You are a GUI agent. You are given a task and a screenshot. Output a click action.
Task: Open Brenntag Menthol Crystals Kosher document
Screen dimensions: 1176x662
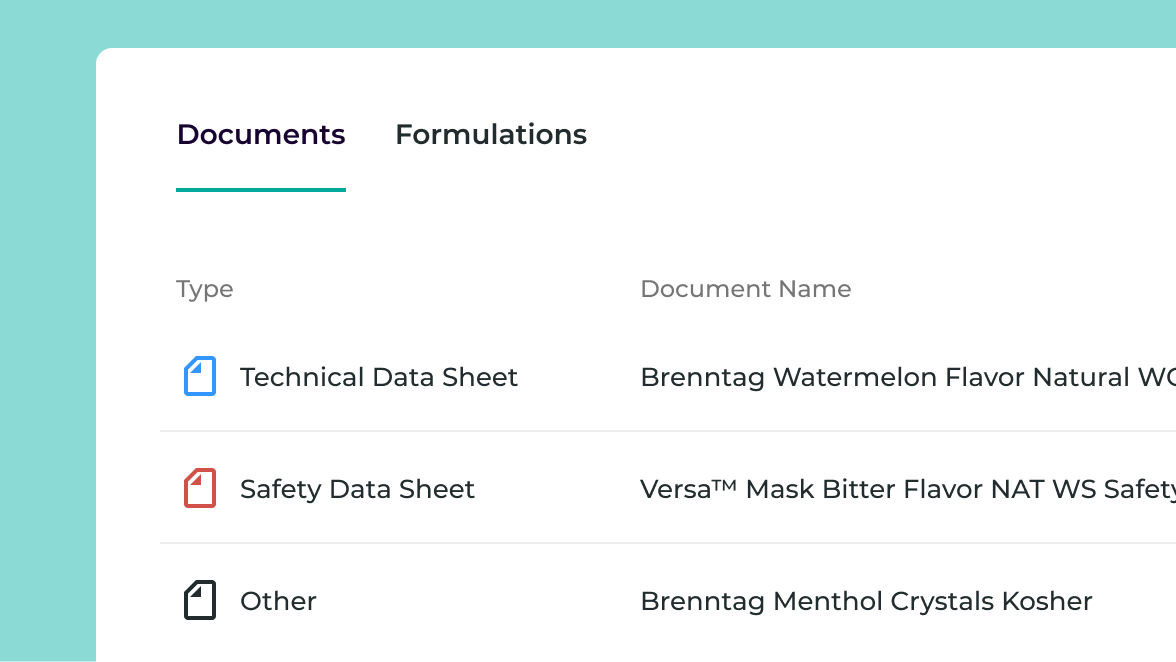tap(866, 601)
